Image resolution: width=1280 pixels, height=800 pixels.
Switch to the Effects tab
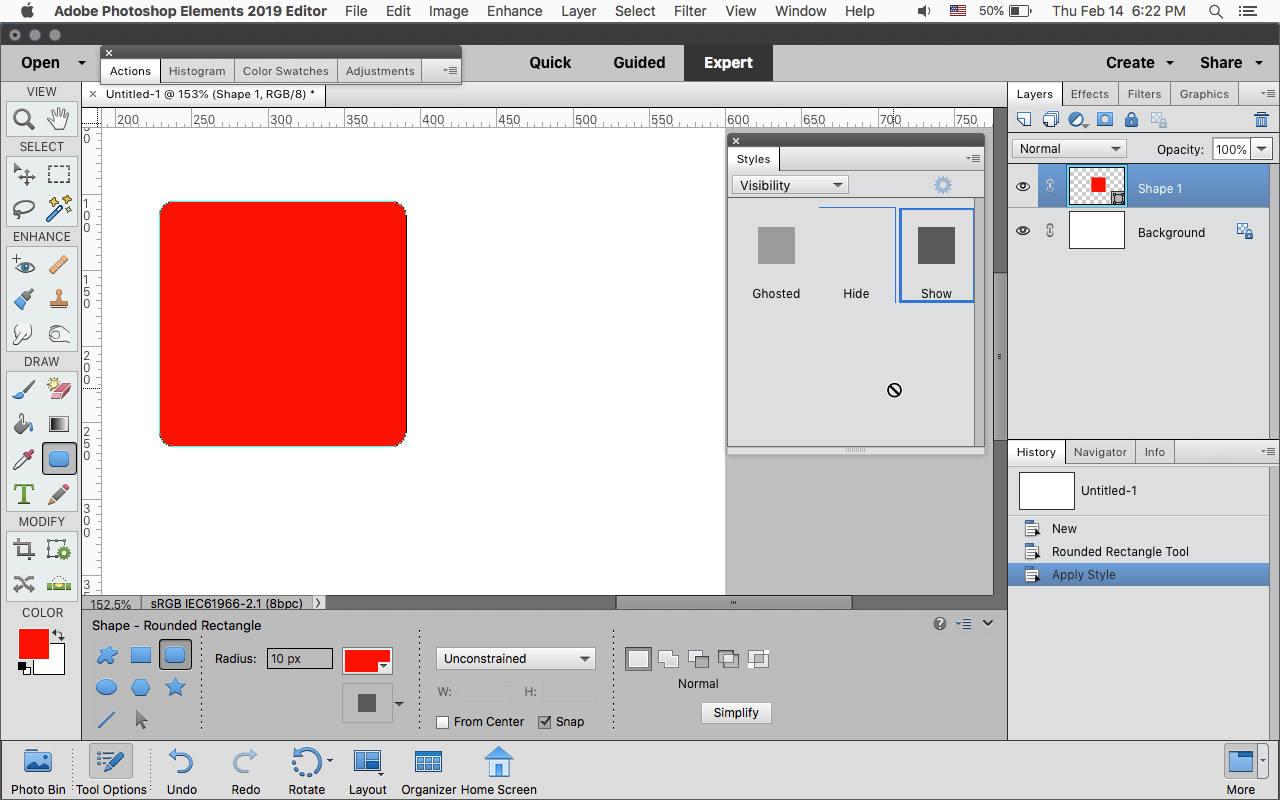click(x=1089, y=94)
